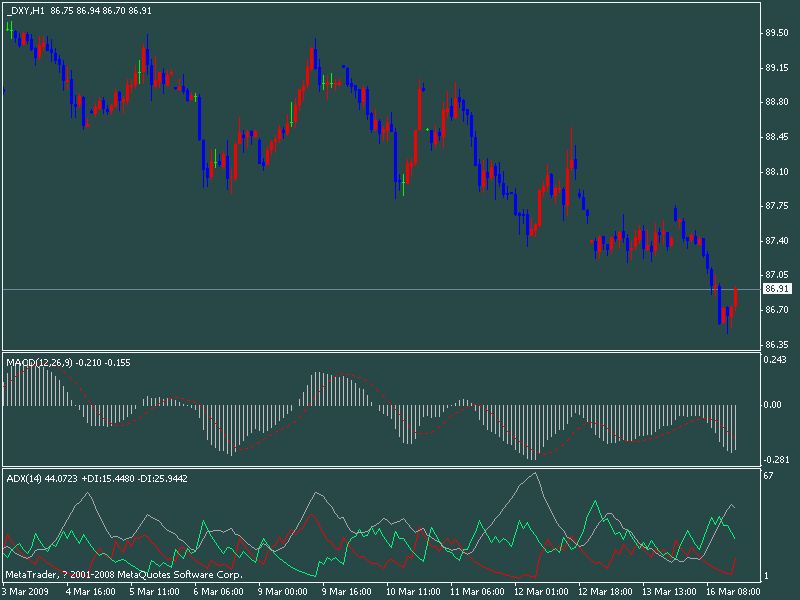Click the 13 Mar 13:00 time label
Image resolution: width=800 pixels, height=600 pixels.
point(670,592)
